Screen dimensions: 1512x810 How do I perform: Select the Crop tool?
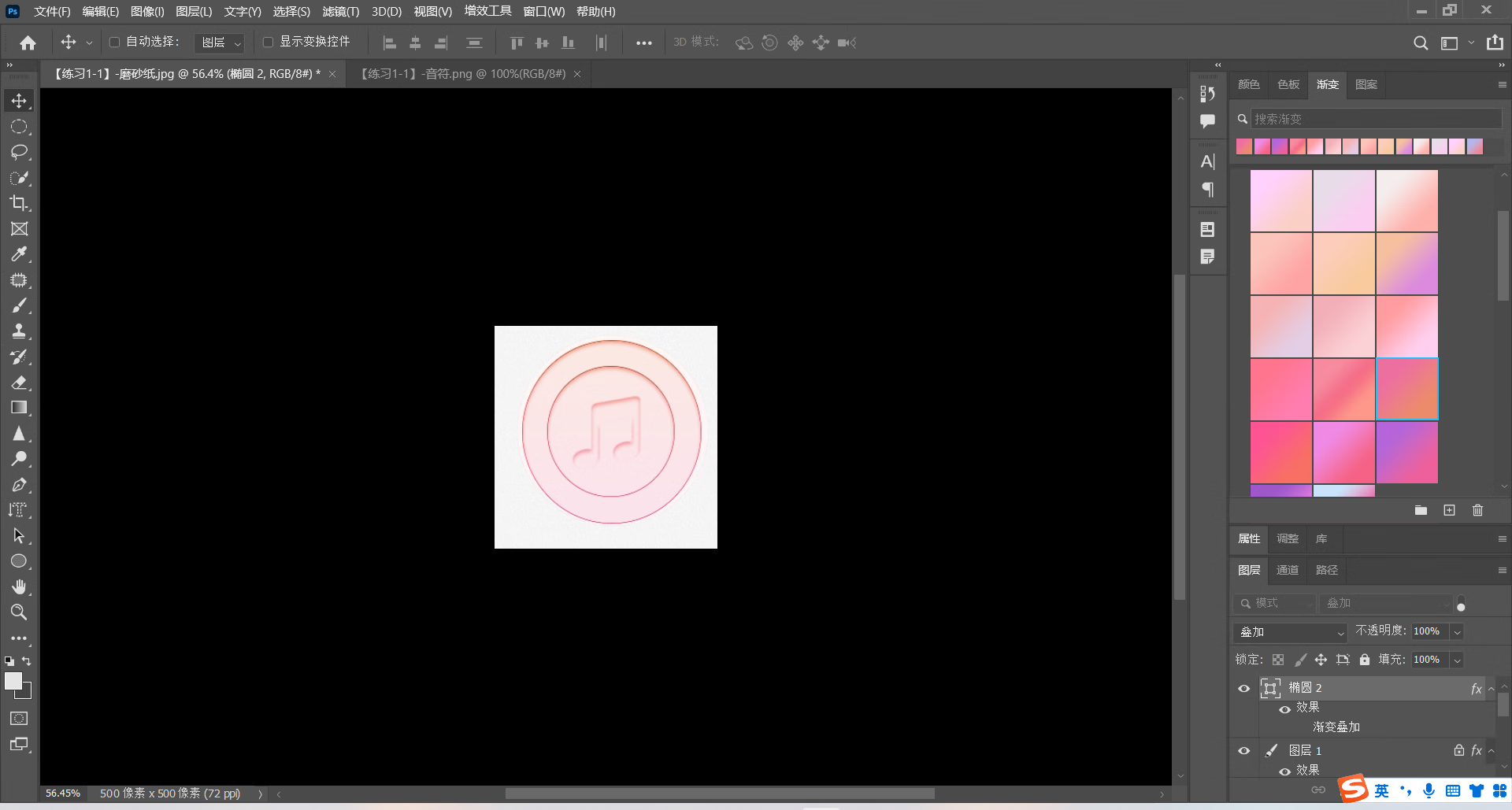[x=19, y=203]
